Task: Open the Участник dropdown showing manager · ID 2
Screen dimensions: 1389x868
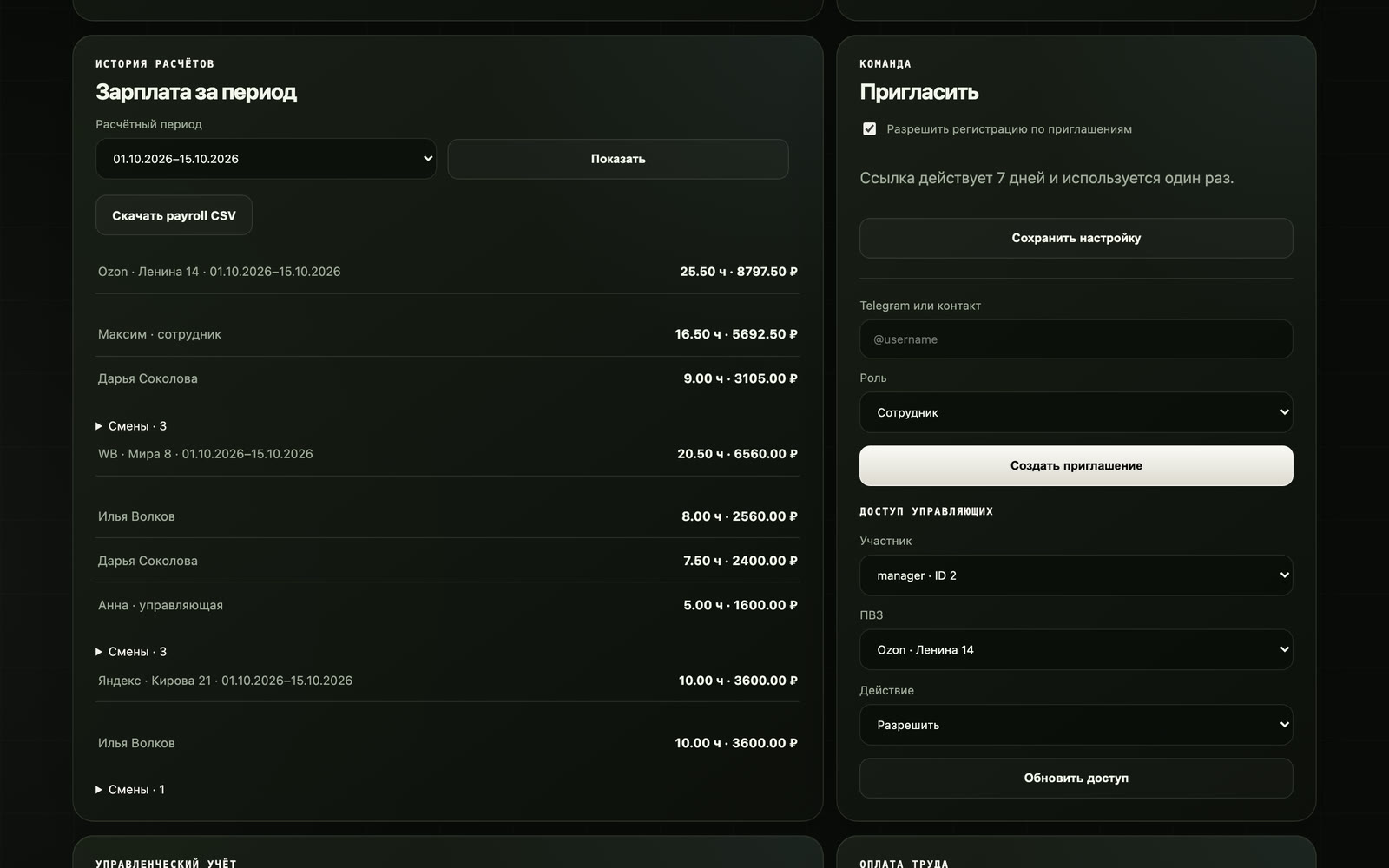Action: (x=1076, y=575)
